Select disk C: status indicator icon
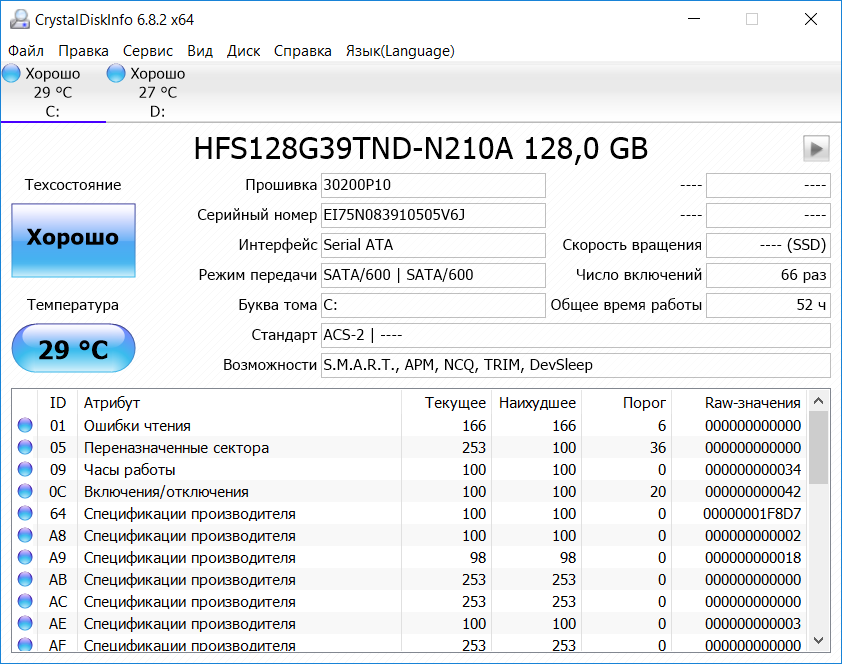Image resolution: width=842 pixels, height=664 pixels. [11, 73]
